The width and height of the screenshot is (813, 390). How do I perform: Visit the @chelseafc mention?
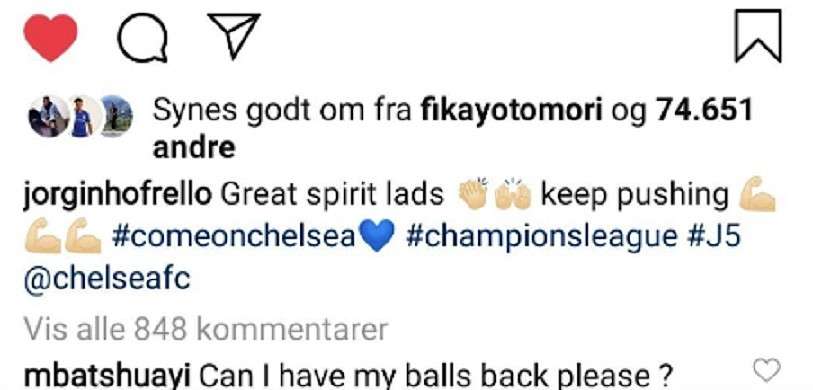(107, 280)
